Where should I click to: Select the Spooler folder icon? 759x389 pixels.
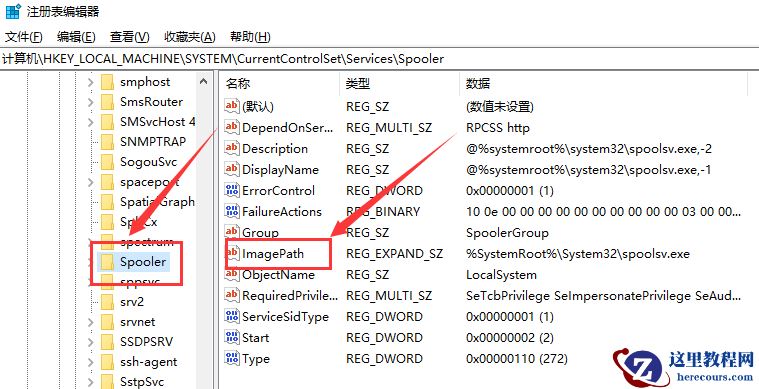[107, 262]
